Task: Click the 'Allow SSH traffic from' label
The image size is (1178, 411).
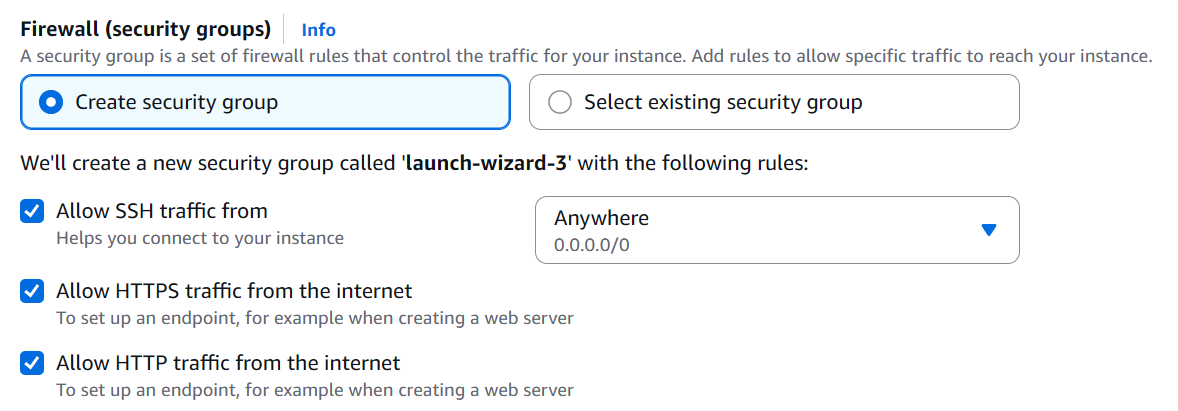Action: coord(162,211)
